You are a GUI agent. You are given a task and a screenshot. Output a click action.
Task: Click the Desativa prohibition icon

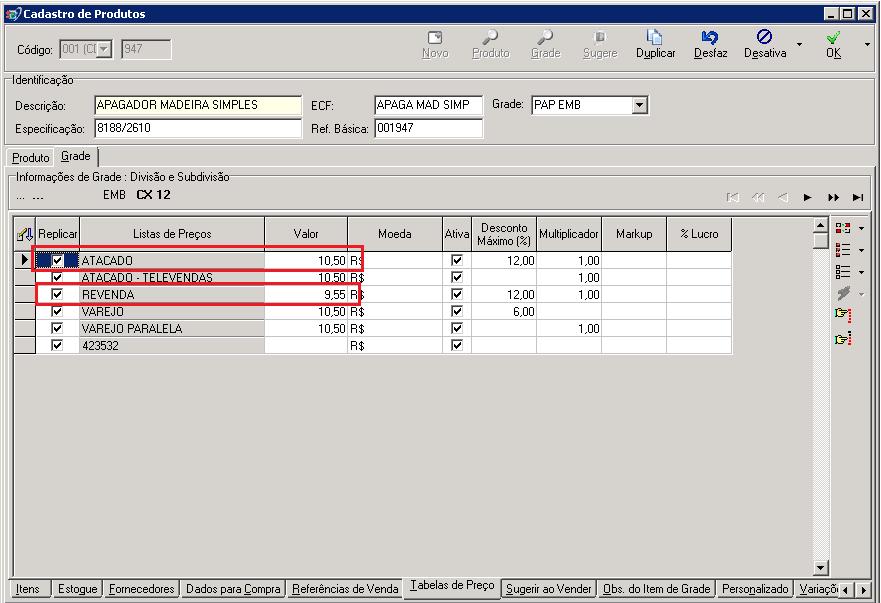coord(764,38)
